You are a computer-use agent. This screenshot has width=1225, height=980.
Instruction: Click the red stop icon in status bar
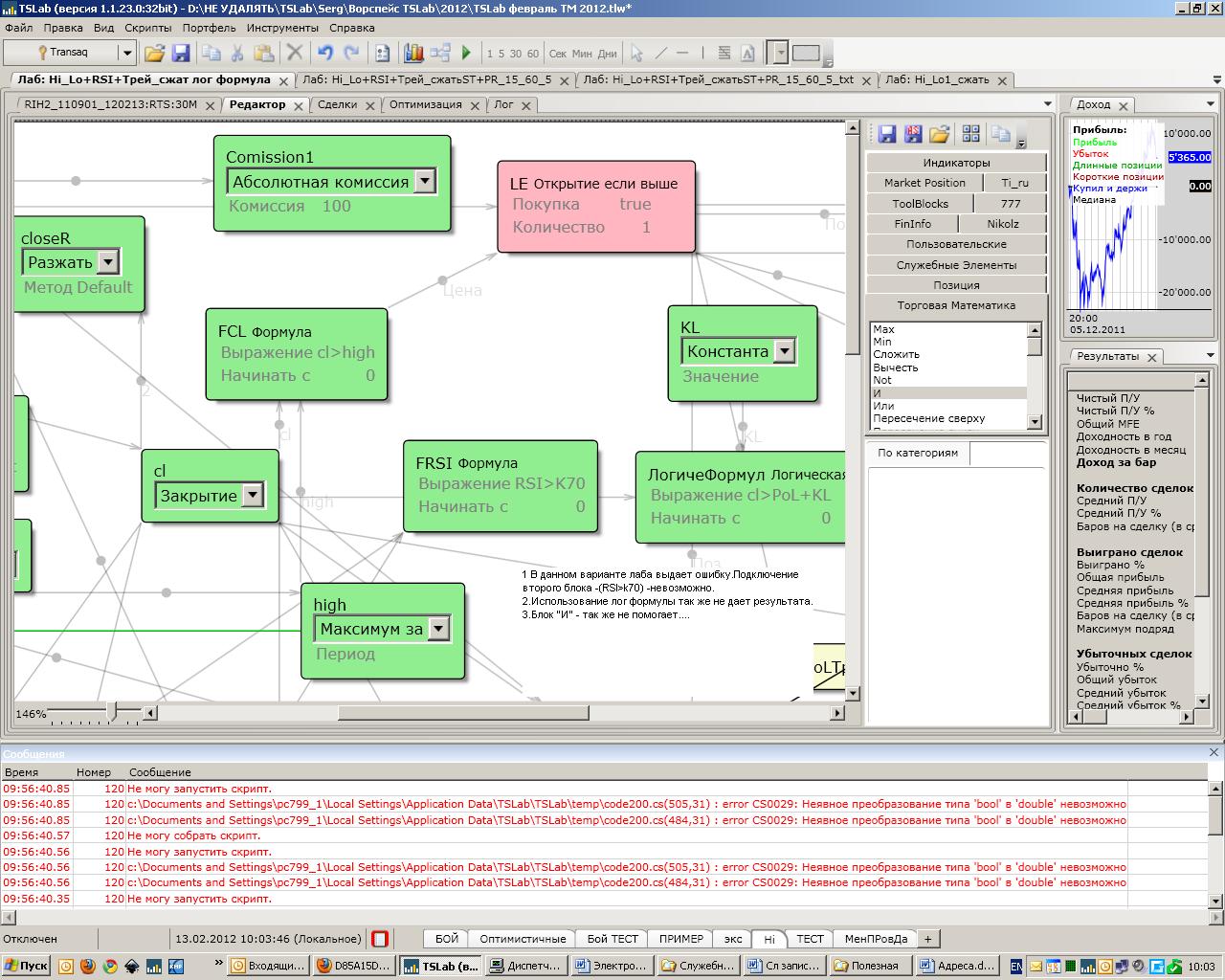380,939
